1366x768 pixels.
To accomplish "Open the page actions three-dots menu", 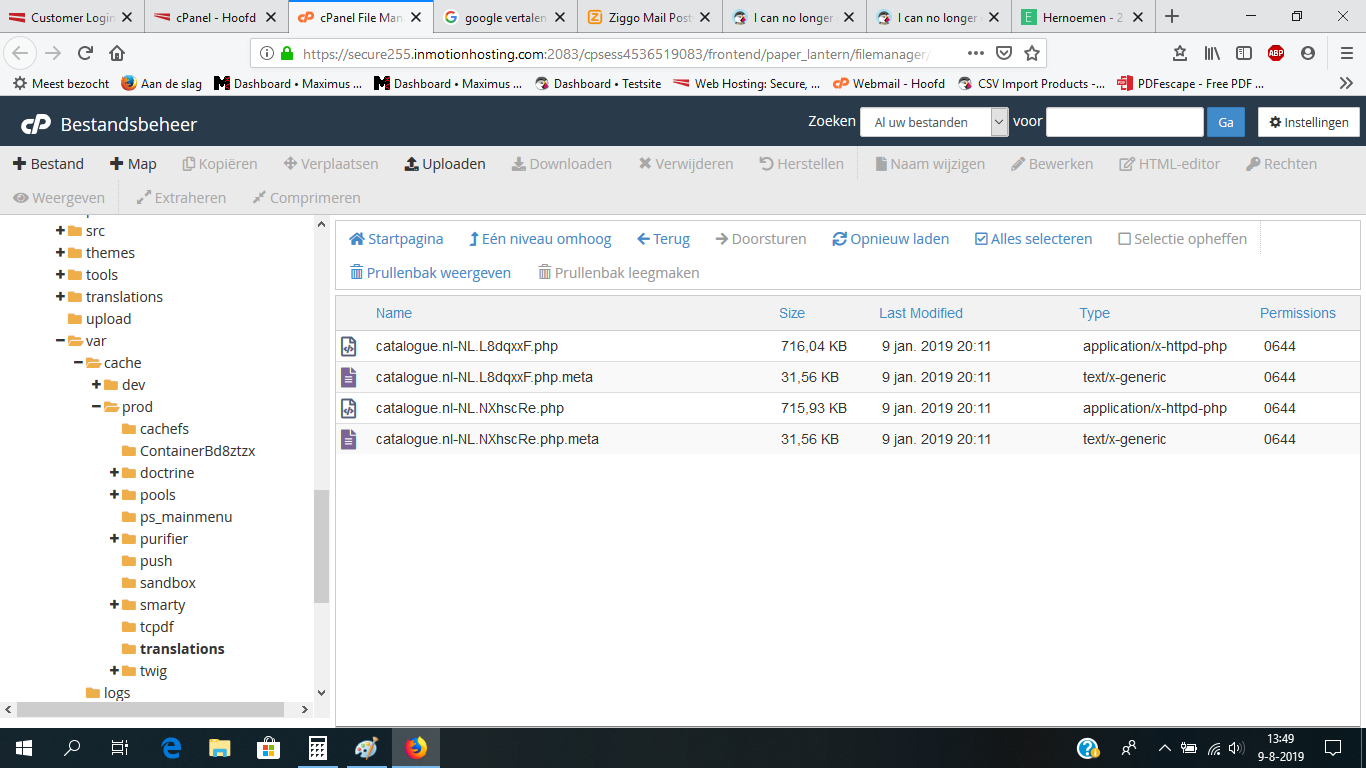I will click(976, 53).
